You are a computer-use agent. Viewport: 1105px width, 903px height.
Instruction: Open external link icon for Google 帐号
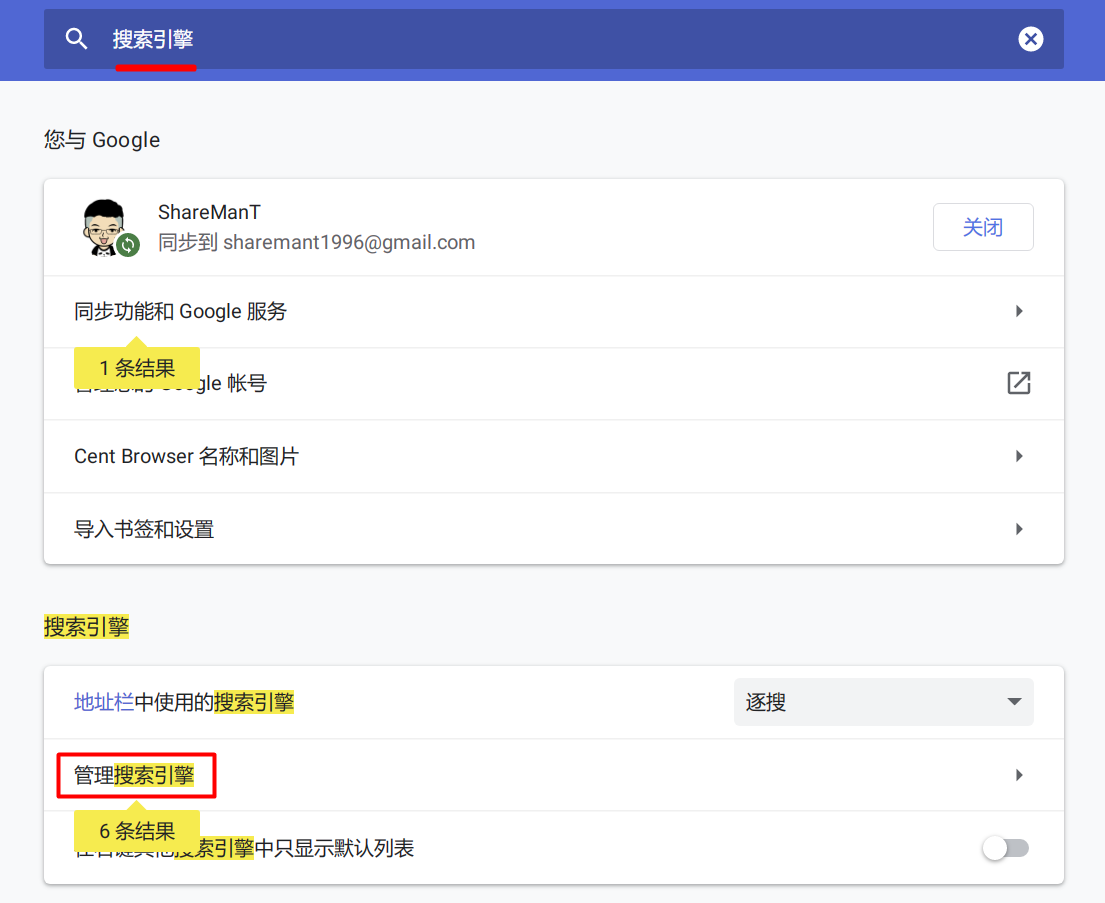pyautogui.click(x=1018, y=383)
